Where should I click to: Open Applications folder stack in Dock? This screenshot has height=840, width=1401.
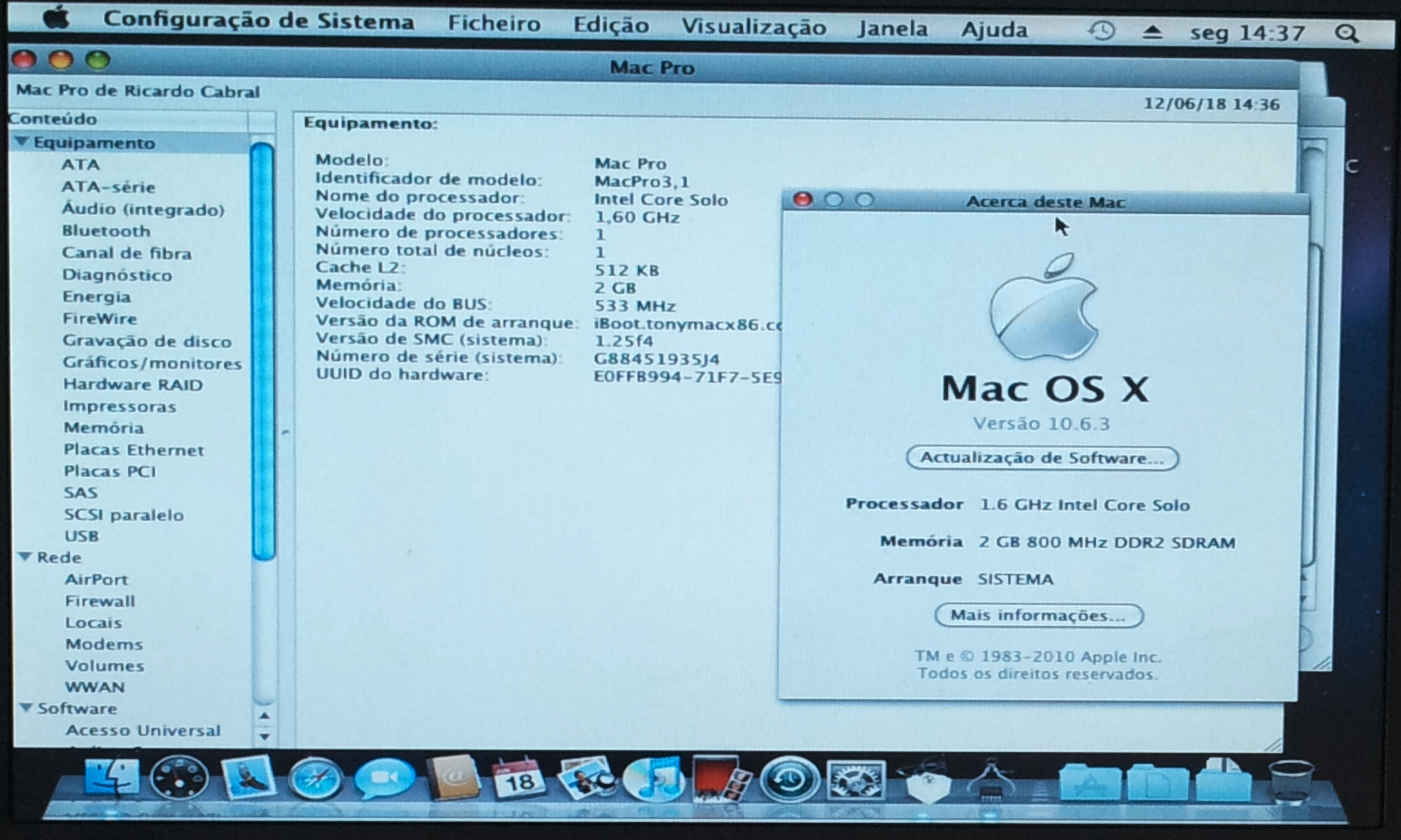point(1090,781)
